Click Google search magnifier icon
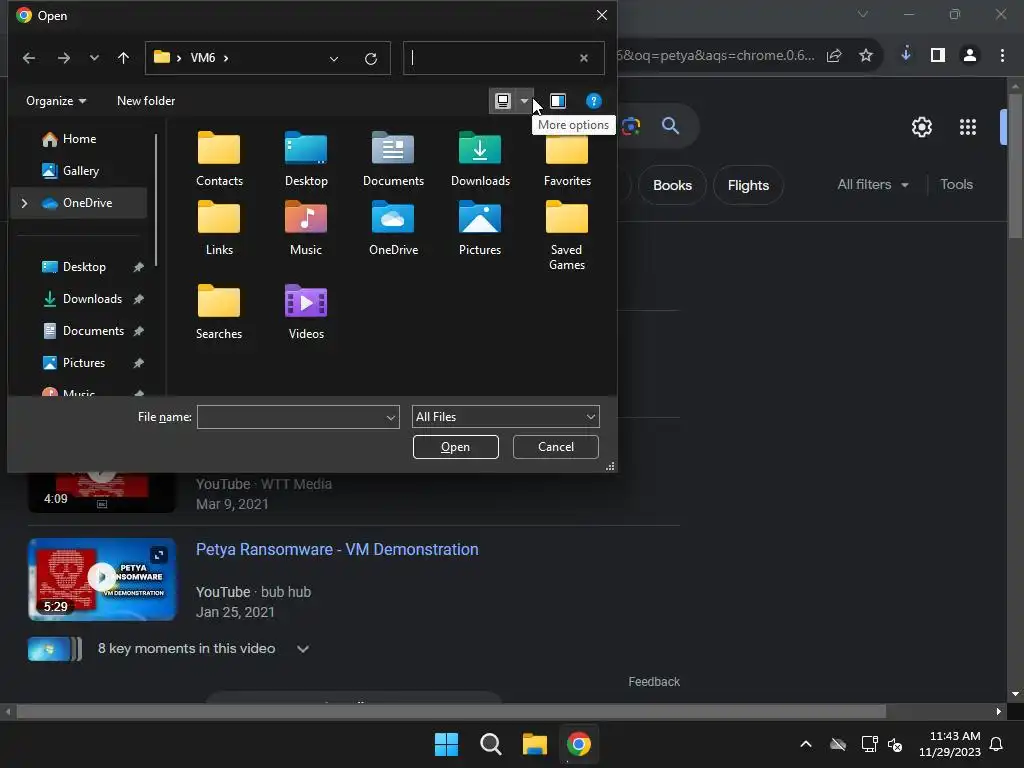This screenshot has width=1024, height=768. 671,125
